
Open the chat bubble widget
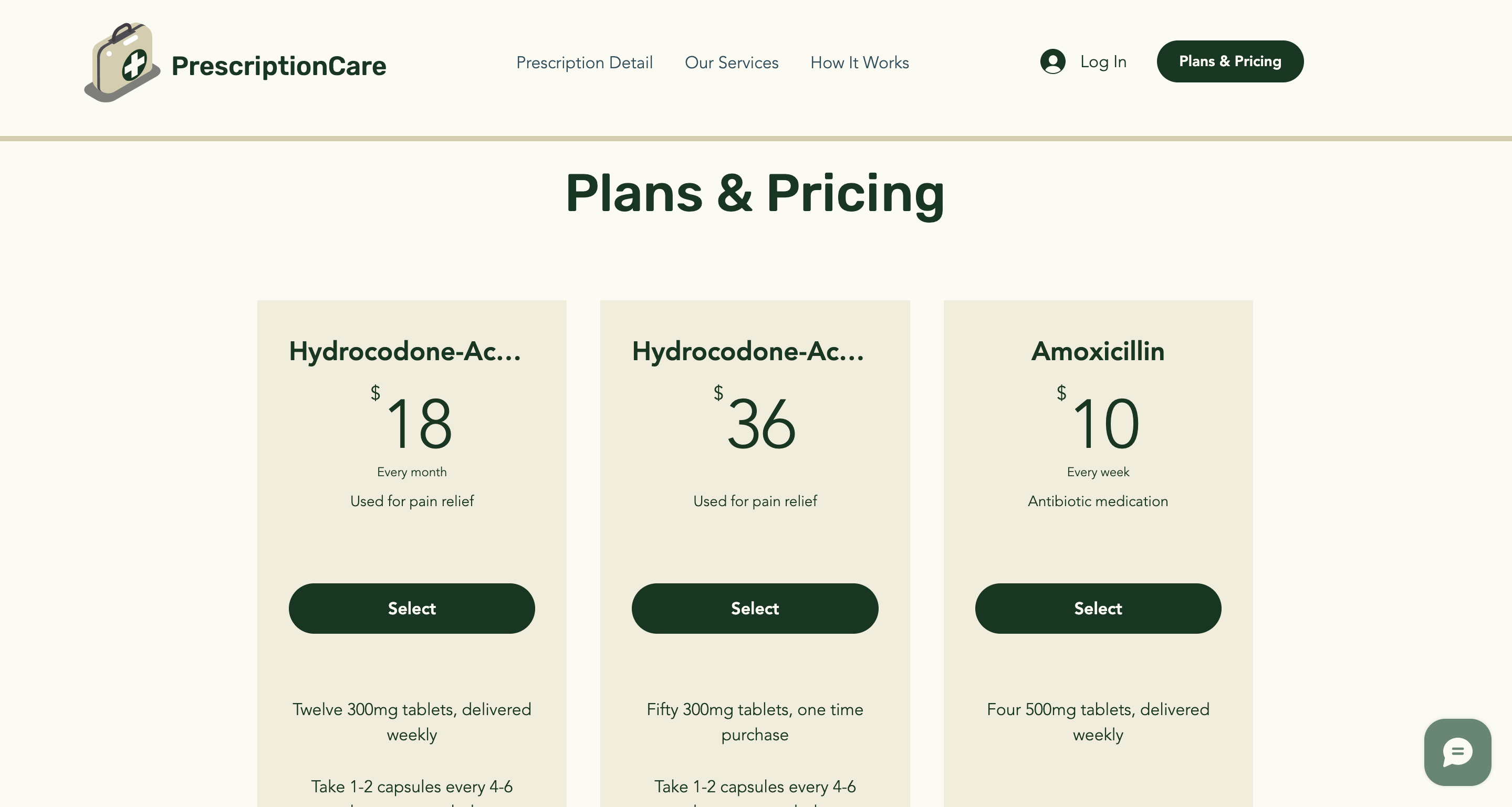1457,752
